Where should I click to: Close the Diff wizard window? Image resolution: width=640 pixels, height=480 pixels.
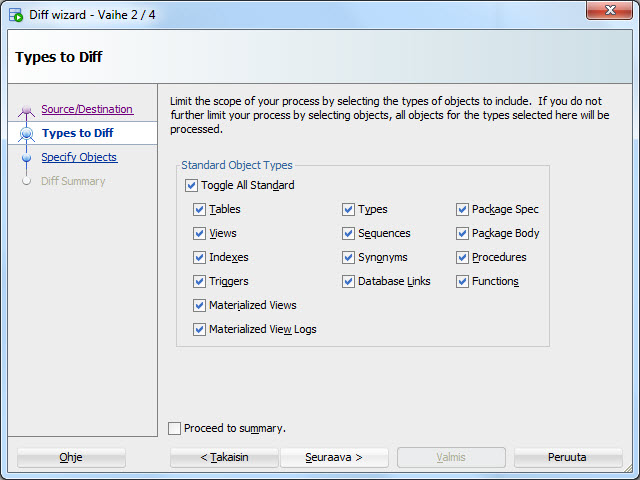pos(609,10)
